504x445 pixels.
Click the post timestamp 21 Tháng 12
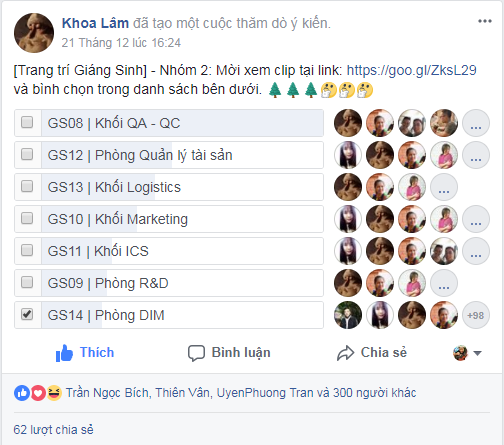[121, 43]
